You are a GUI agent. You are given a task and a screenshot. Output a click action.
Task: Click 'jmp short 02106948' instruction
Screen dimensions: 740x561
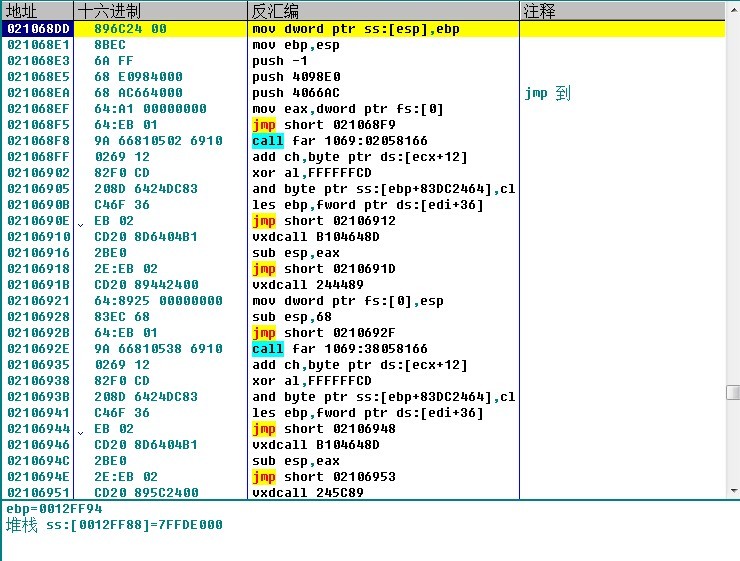(x=324, y=429)
